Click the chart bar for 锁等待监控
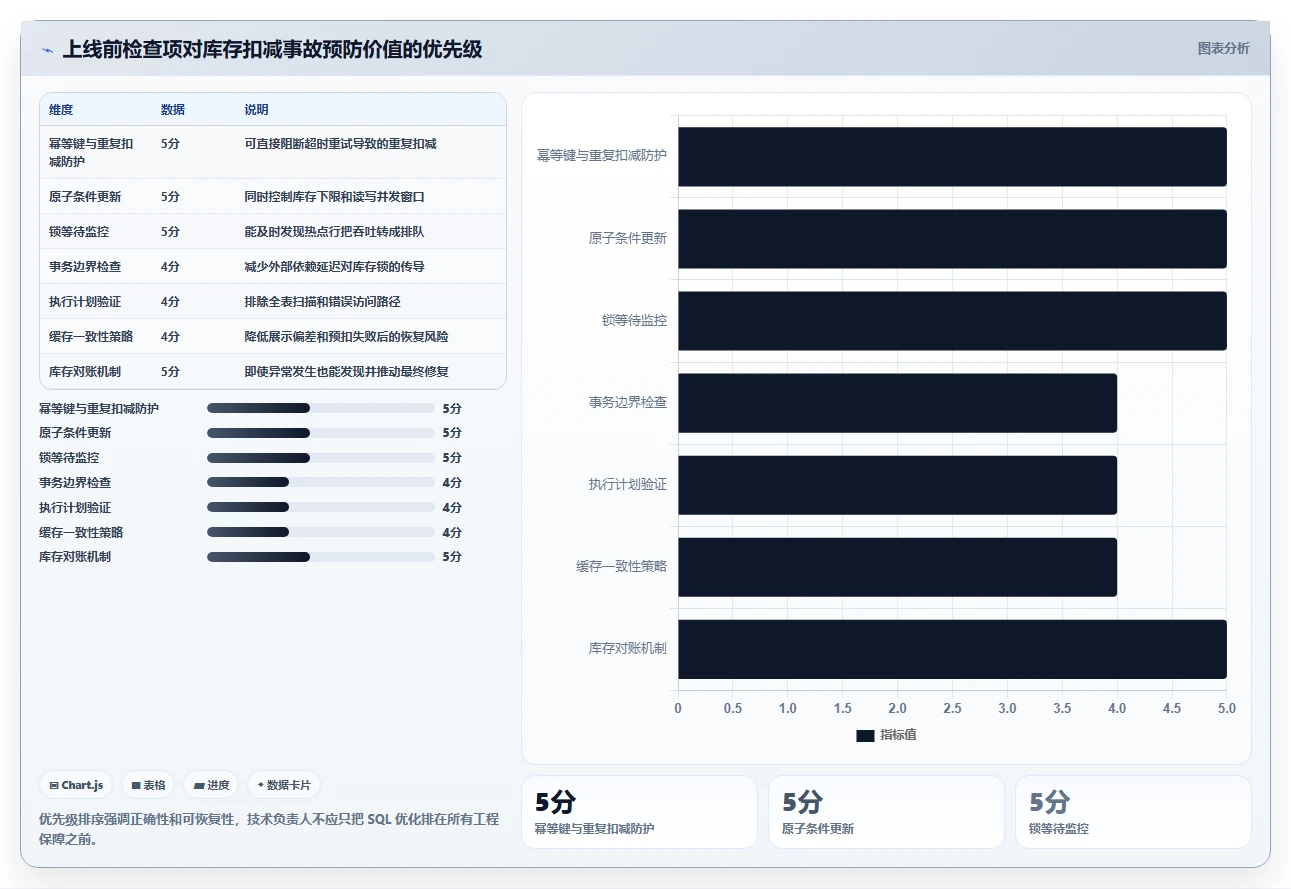 pyautogui.click(x=952, y=320)
